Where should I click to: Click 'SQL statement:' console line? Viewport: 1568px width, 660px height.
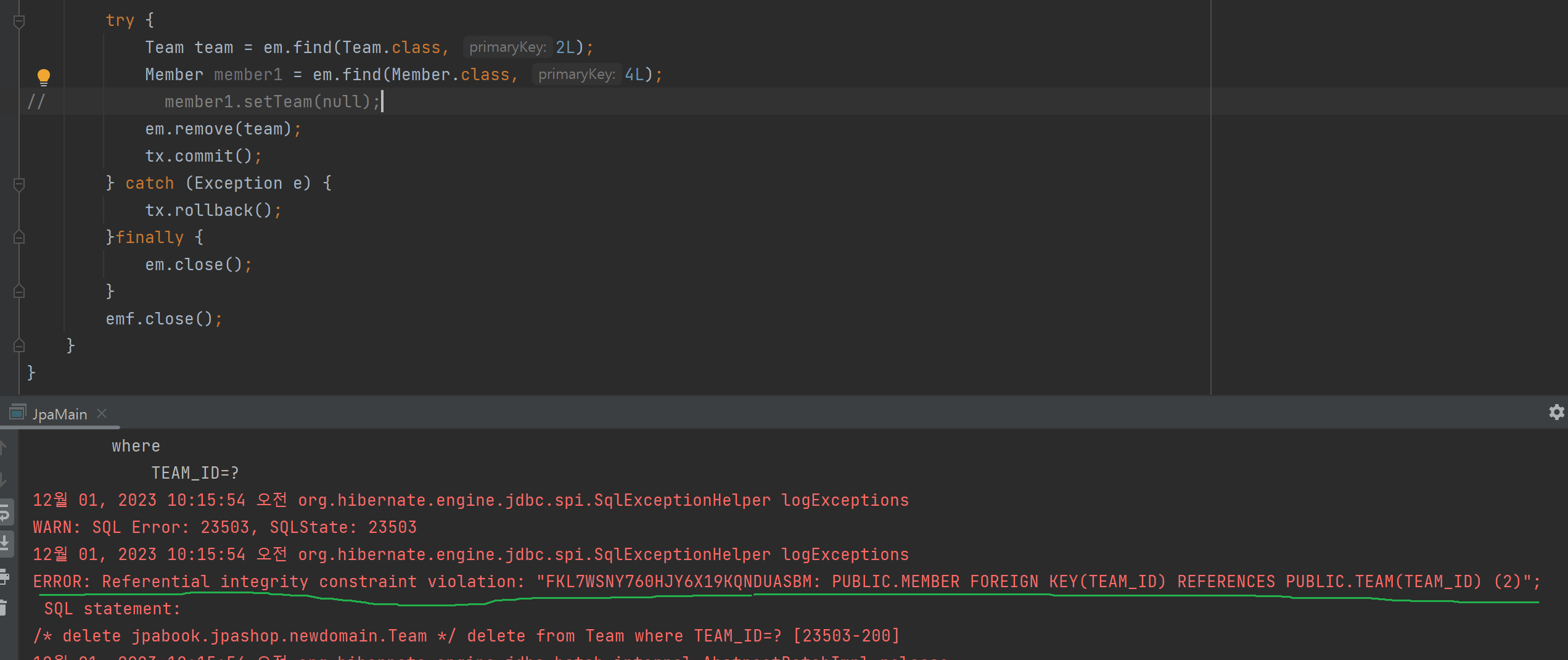(112, 609)
